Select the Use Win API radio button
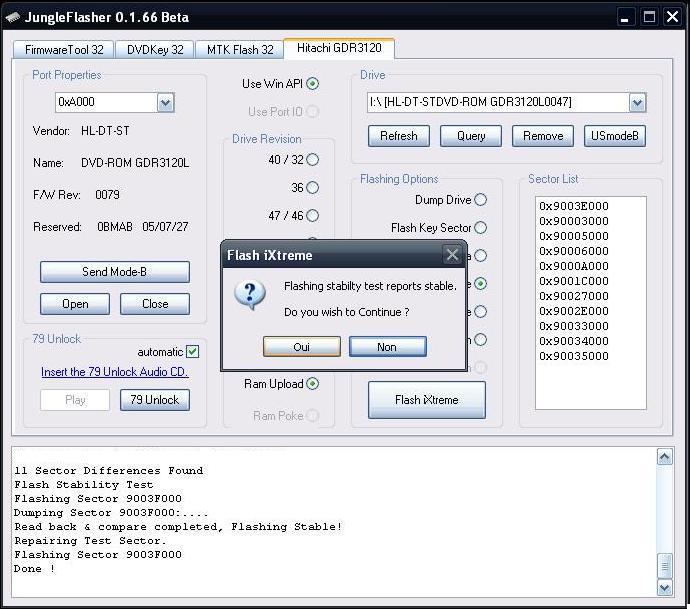This screenshot has width=690, height=609. (312, 84)
